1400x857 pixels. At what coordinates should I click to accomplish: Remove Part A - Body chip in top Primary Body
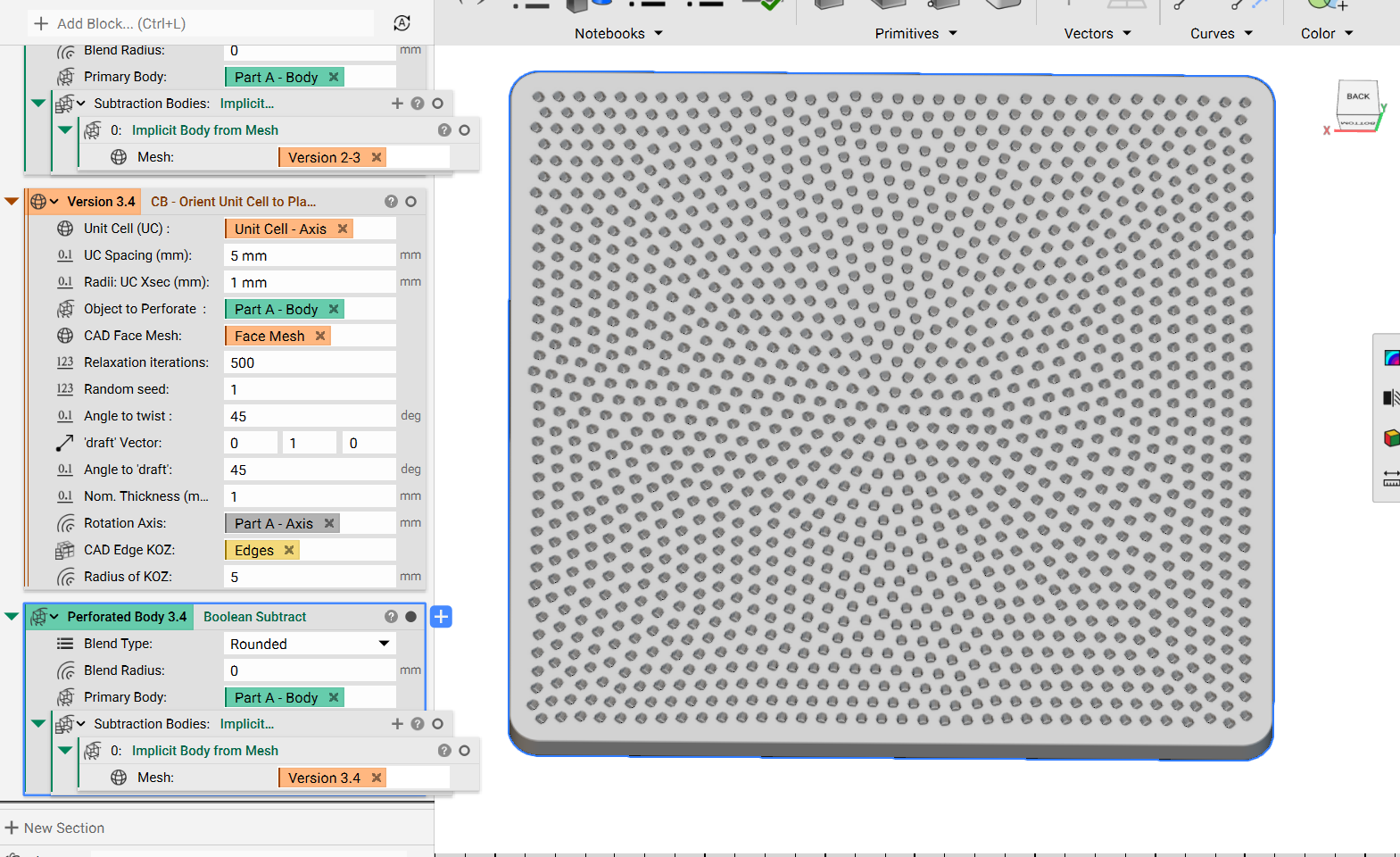[x=334, y=77]
